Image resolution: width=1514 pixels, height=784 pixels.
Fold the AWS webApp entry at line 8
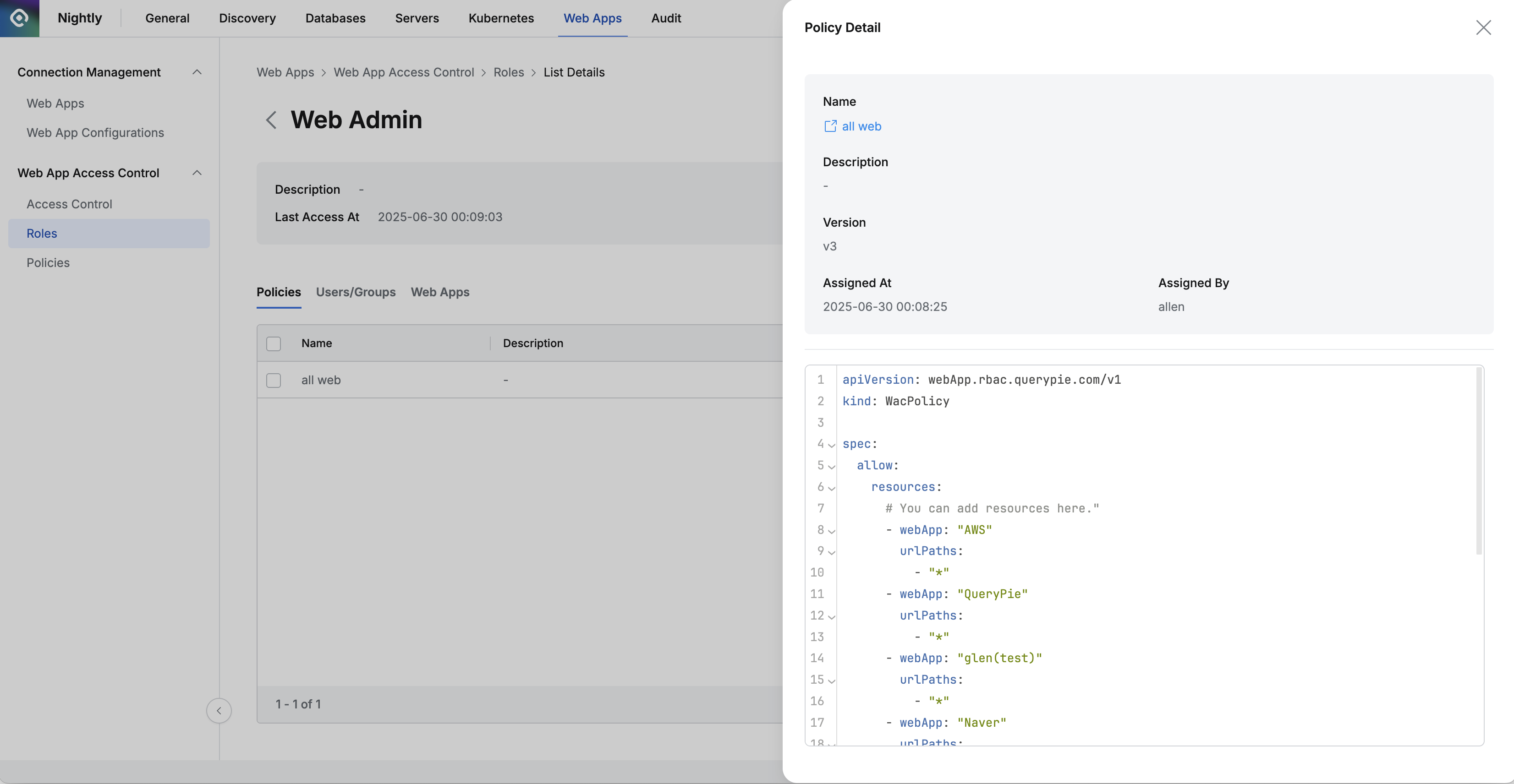tap(832, 531)
